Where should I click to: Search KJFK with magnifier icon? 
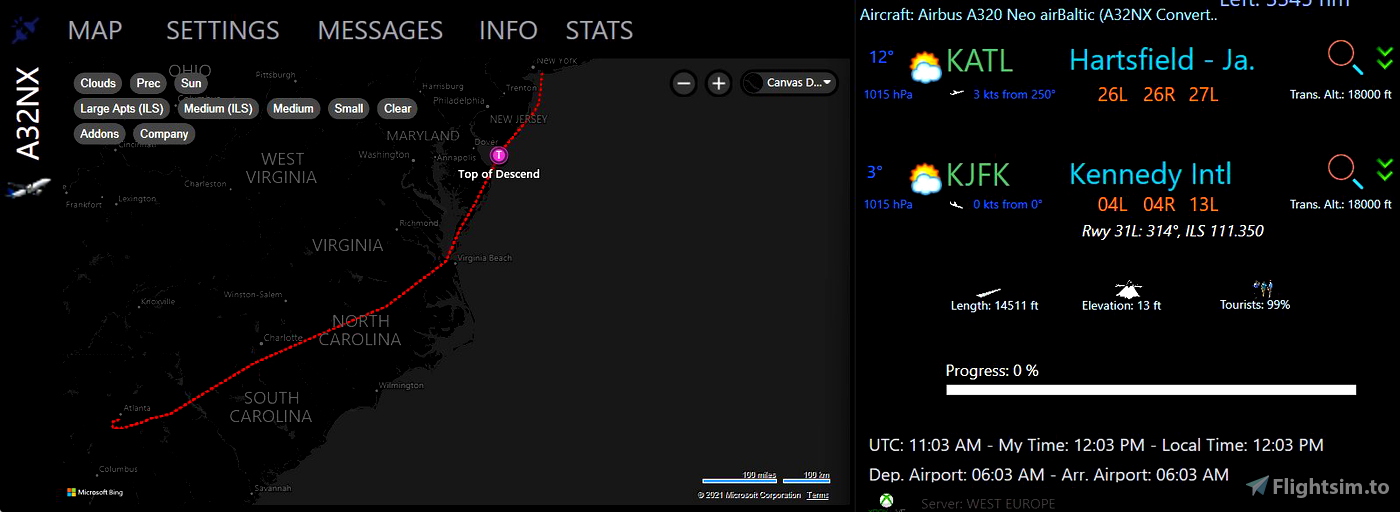1345,171
